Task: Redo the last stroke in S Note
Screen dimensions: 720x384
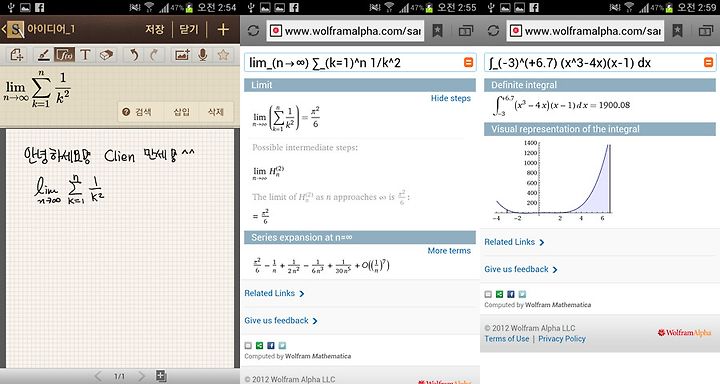Action: (x=154, y=55)
